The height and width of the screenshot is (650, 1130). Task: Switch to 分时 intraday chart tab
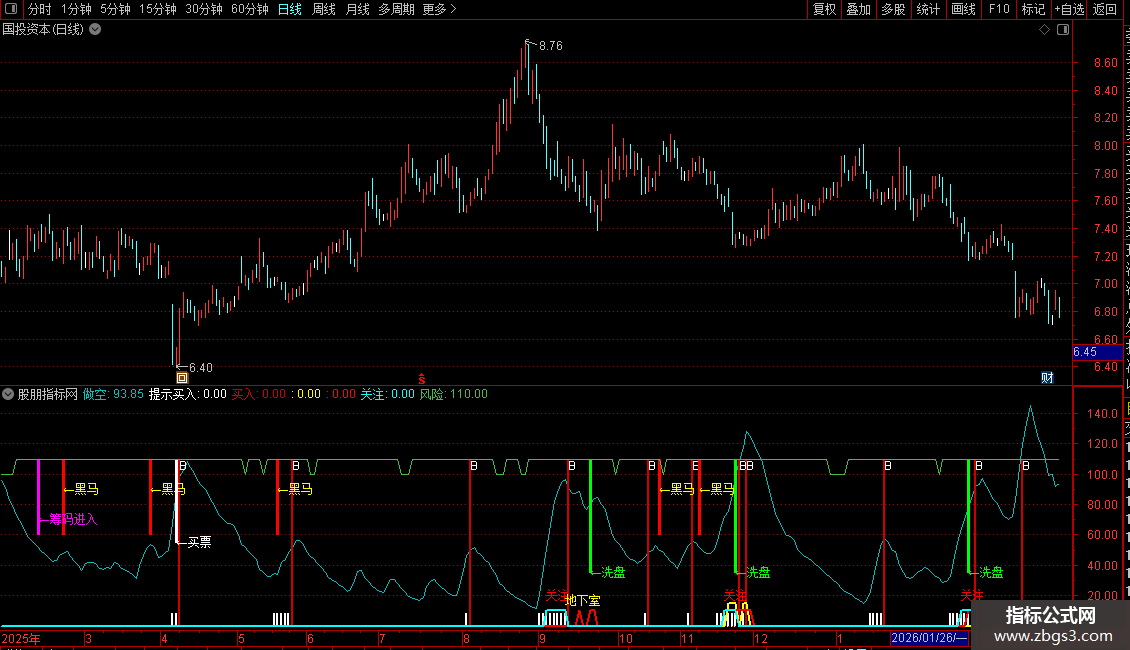(40, 9)
